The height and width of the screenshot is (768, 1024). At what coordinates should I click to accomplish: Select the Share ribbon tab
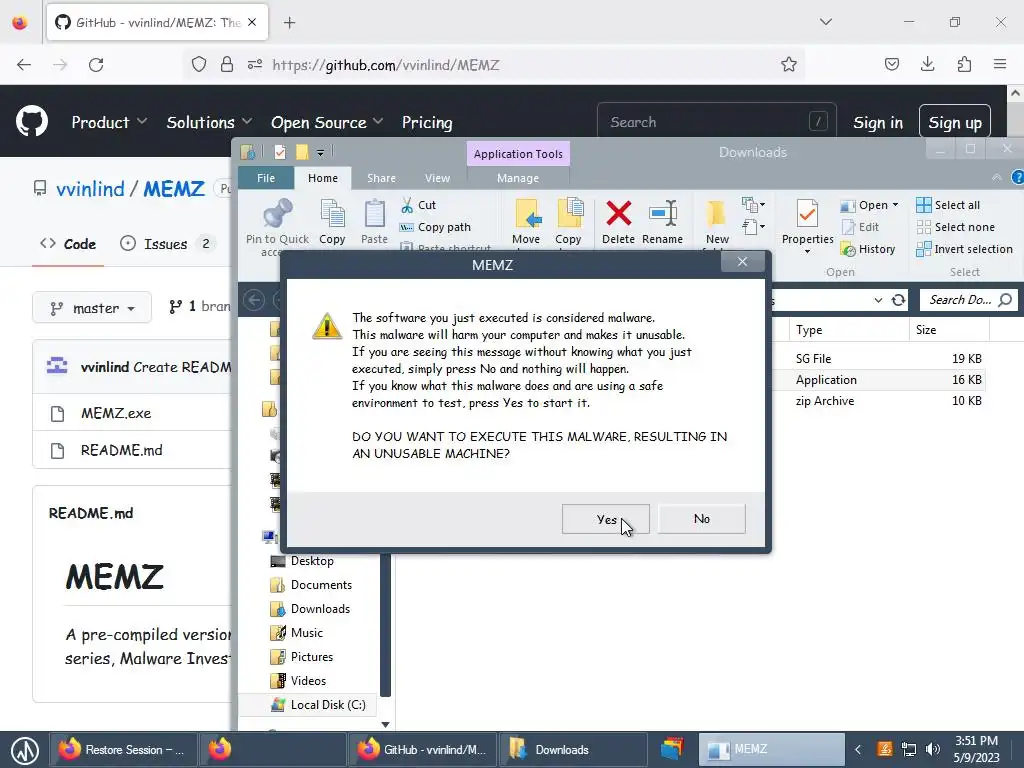coord(381,178)
